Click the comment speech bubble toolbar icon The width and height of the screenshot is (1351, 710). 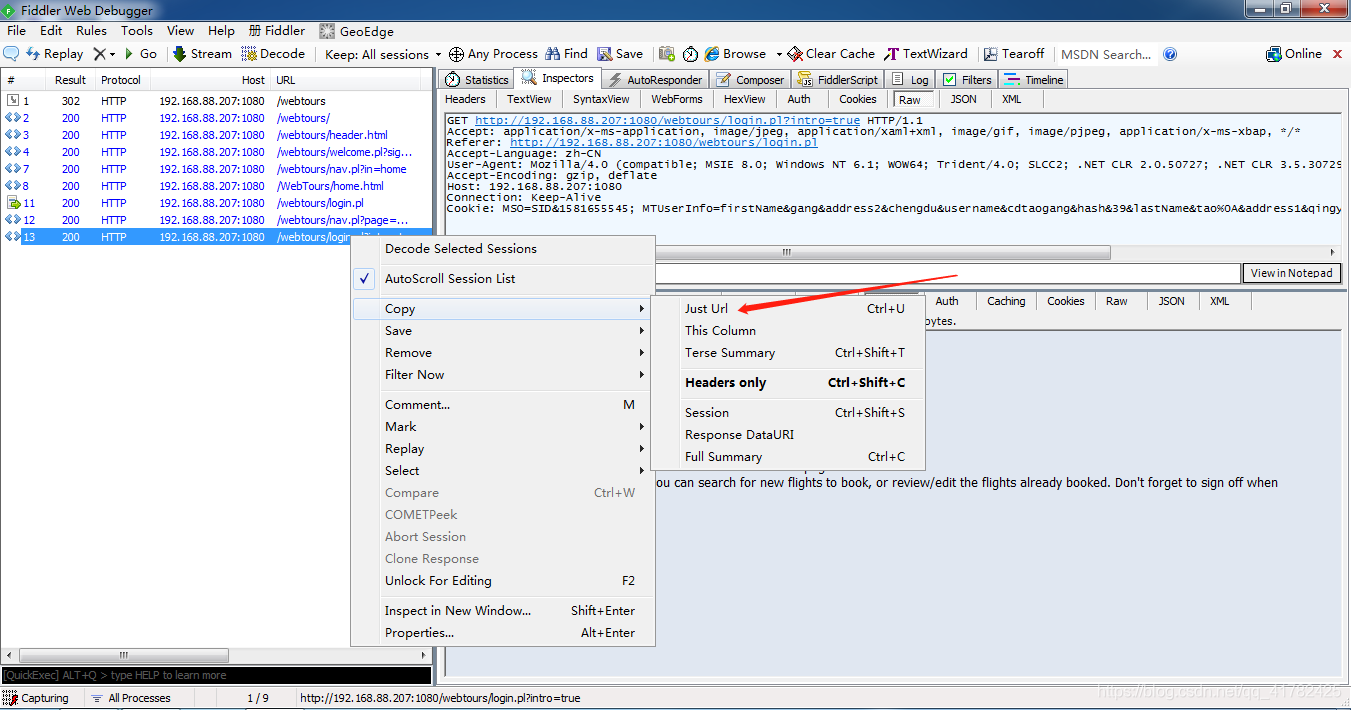pyautogui.click(x=12, y=54)
